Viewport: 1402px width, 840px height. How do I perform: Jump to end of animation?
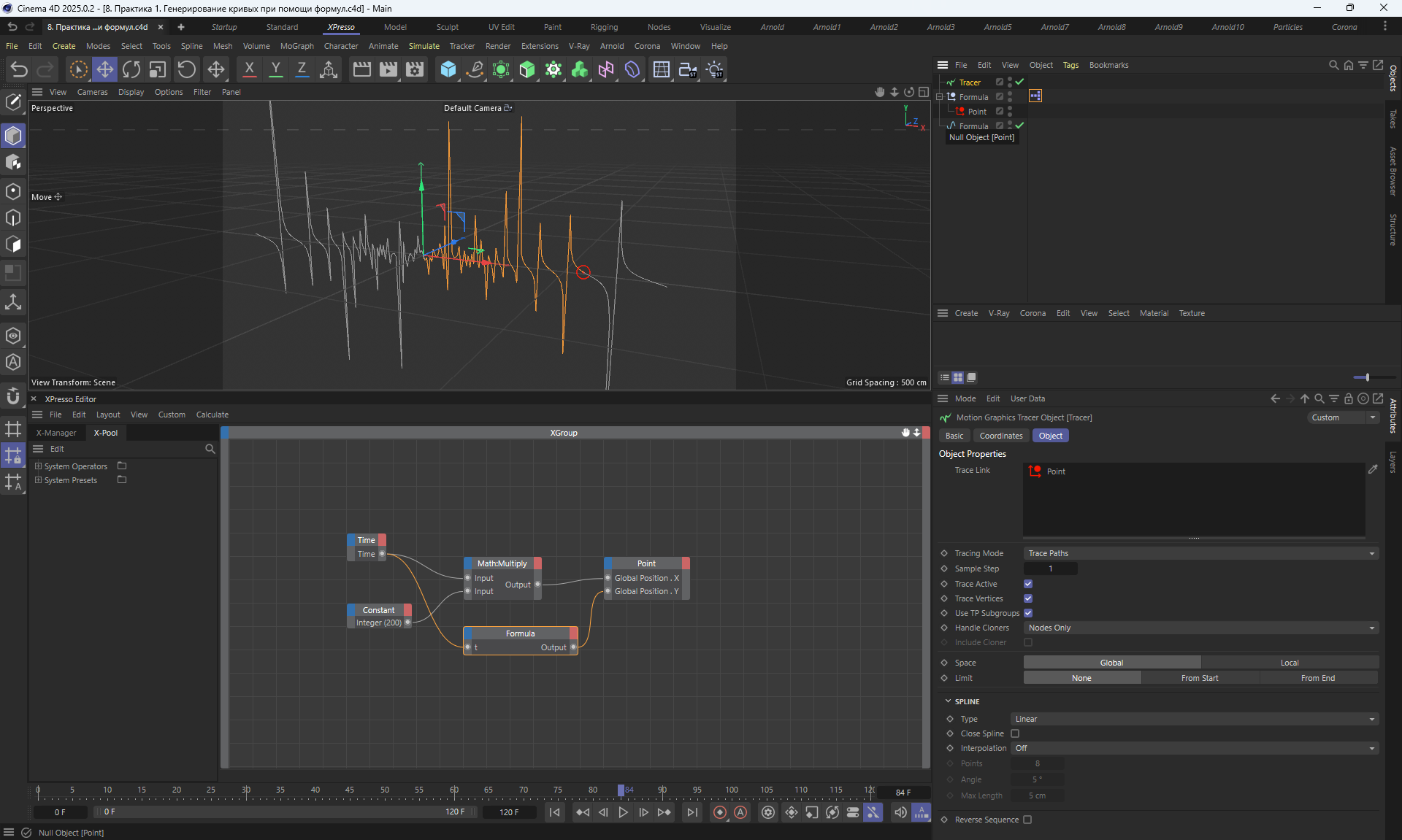click(692, 812)
